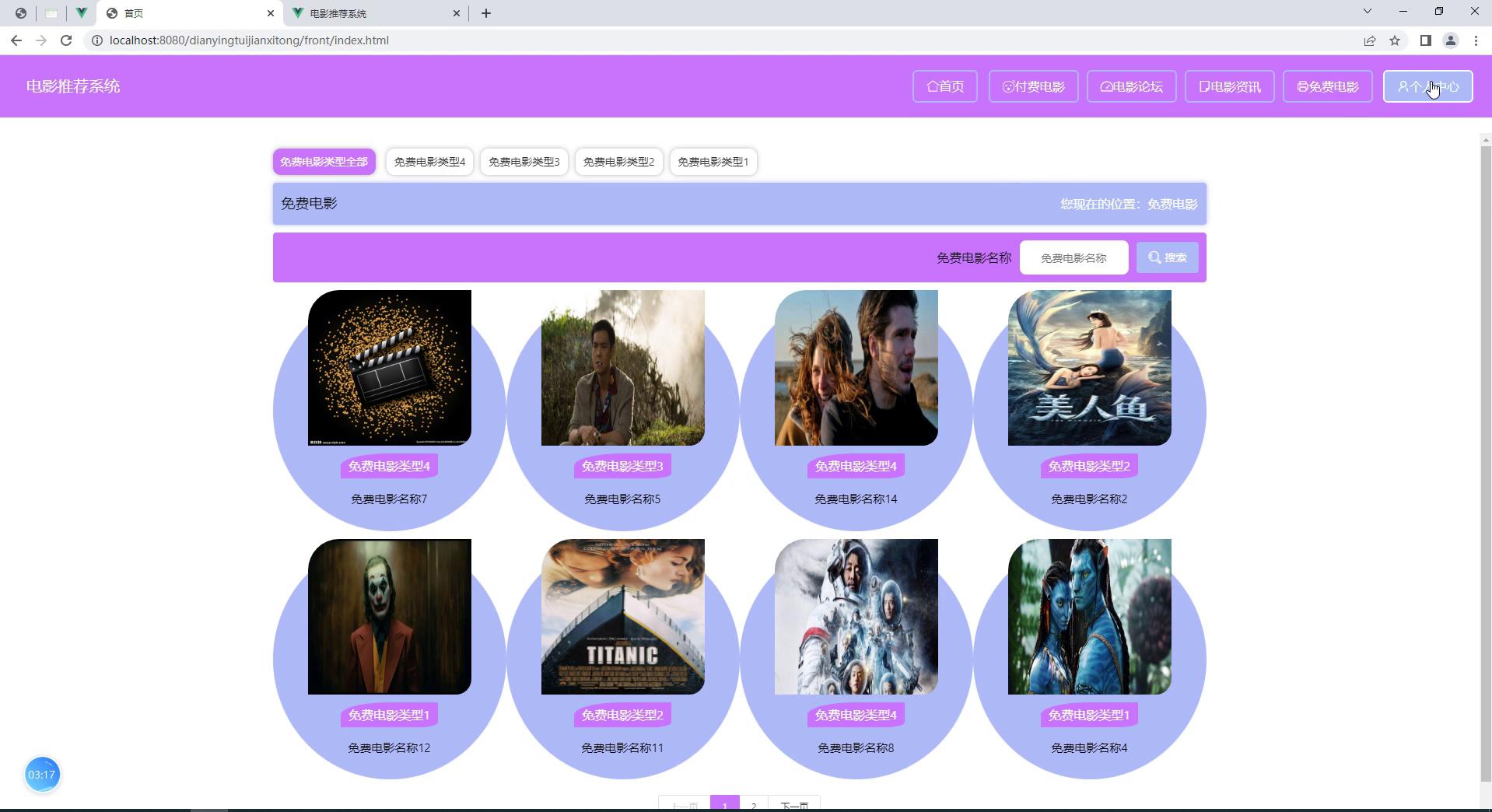
Task: Click the blue 03:17 timer bubble
Action: [x=42, y=775]
